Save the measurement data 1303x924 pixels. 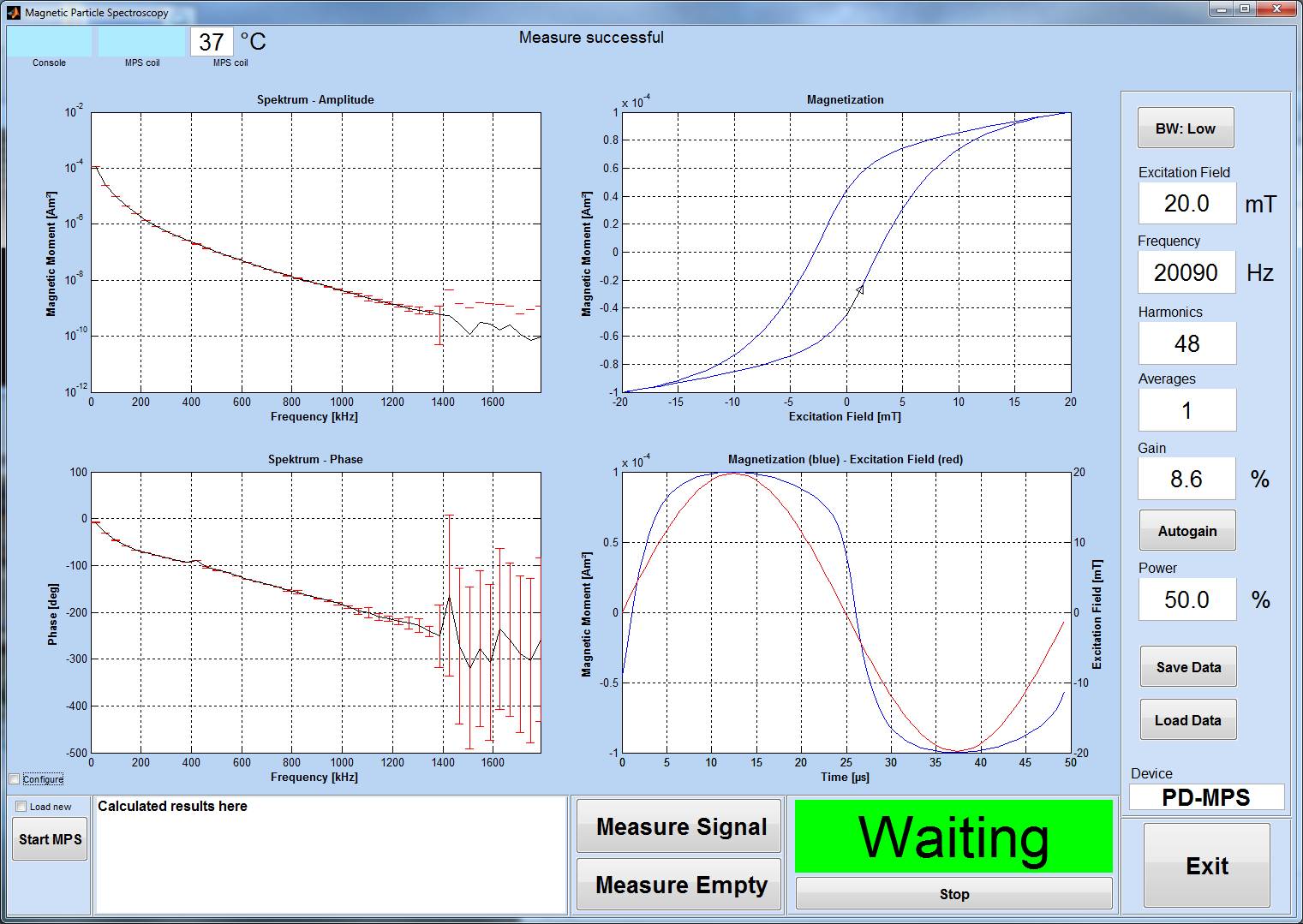(x=1187, y=666)
